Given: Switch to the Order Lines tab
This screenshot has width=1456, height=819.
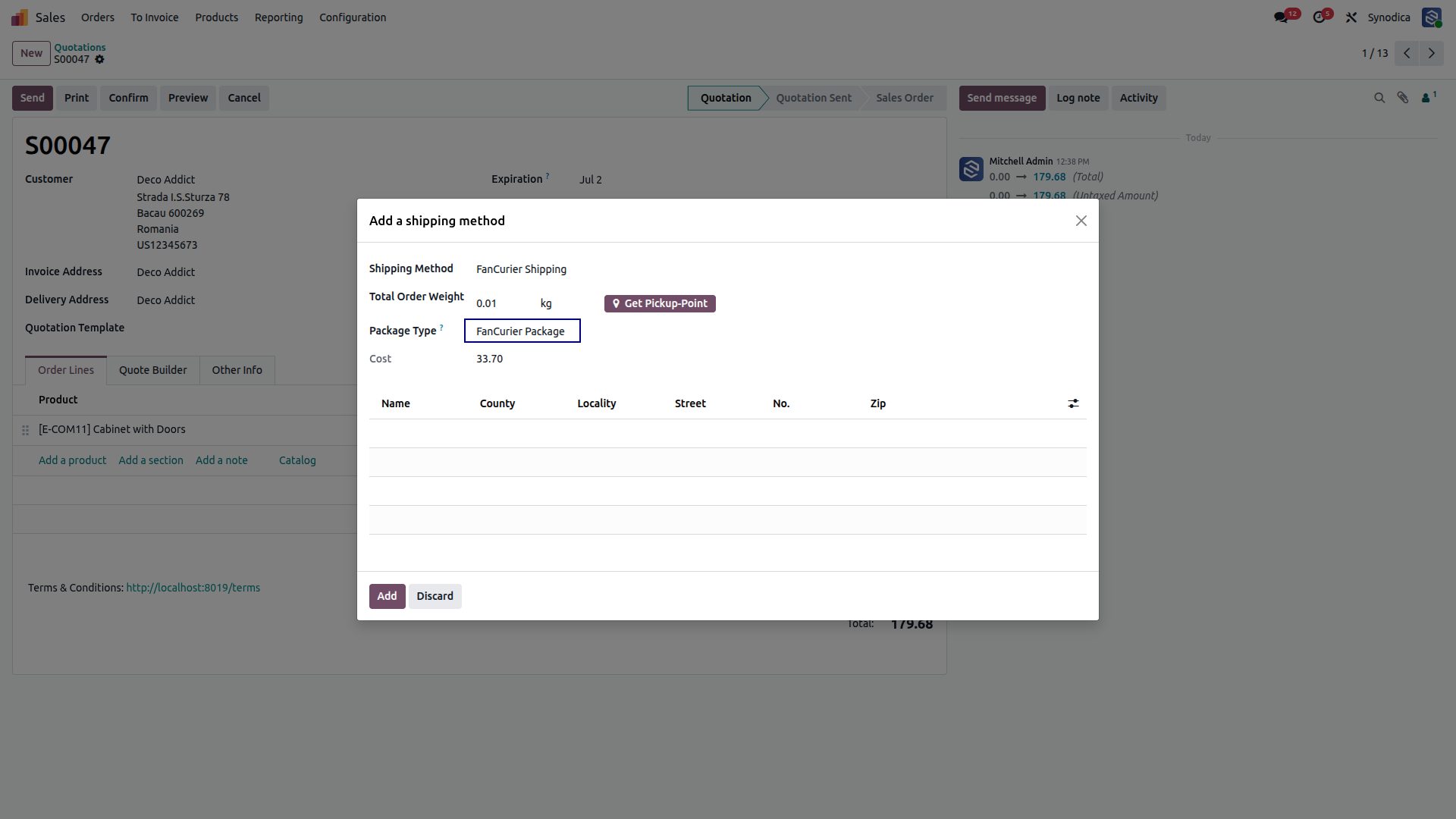Looking at the screenshot, I should pyautogui.click(x=66, y=370).
